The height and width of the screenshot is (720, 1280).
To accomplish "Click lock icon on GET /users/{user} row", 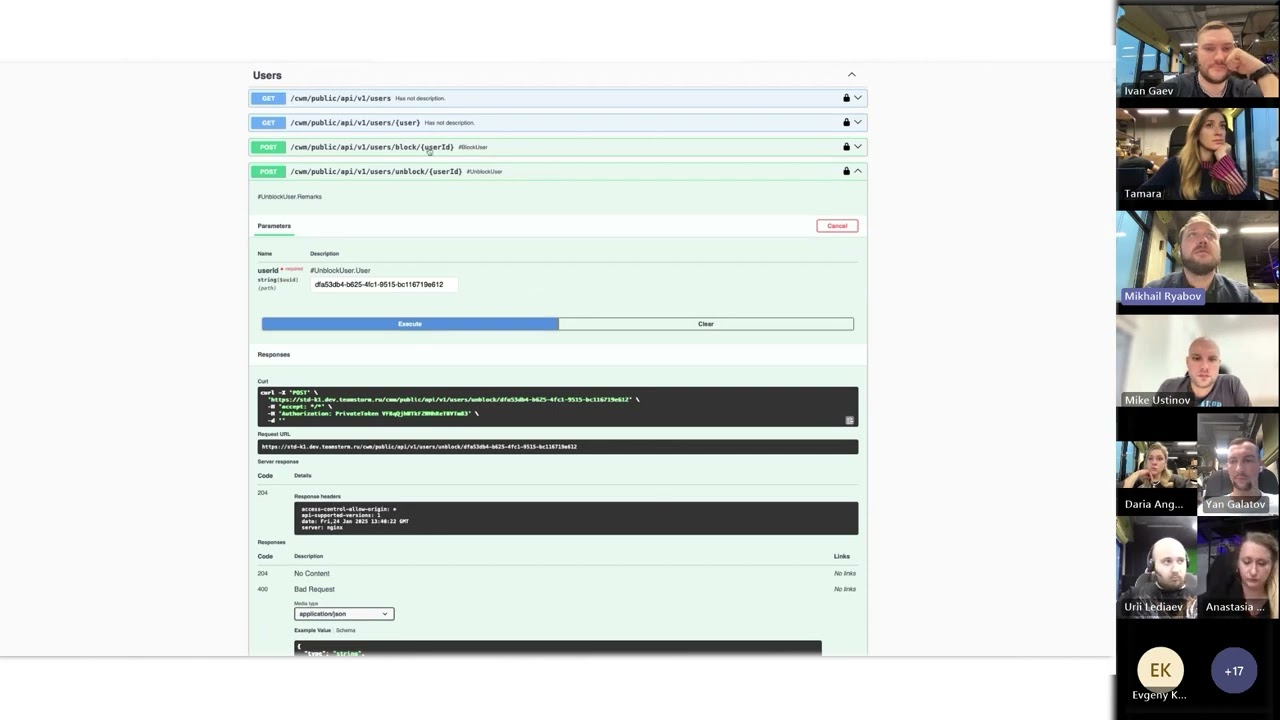I will coord(846,122).
